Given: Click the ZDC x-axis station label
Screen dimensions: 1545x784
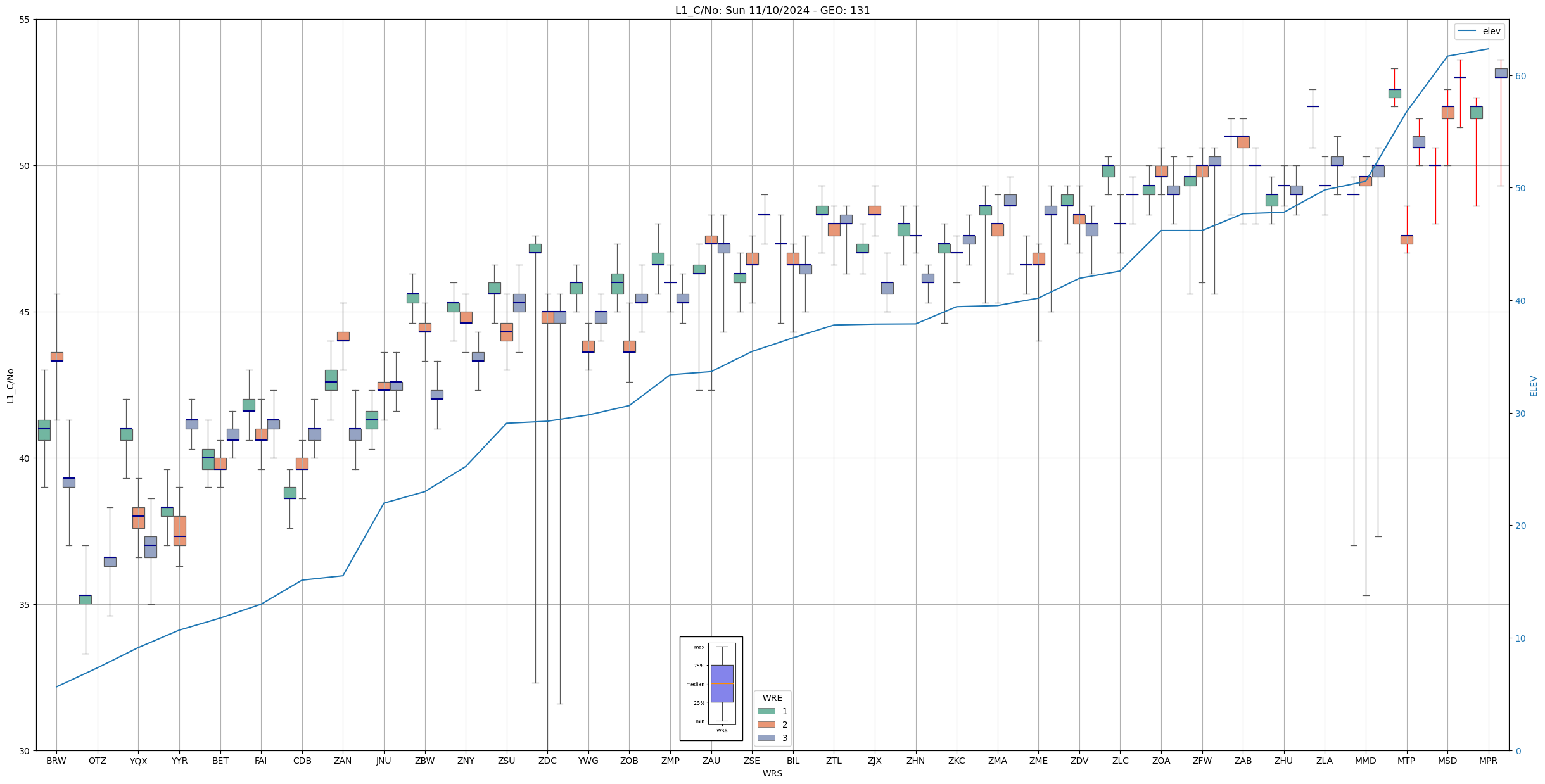Looking at the screenshot, I should coord(547,761).
